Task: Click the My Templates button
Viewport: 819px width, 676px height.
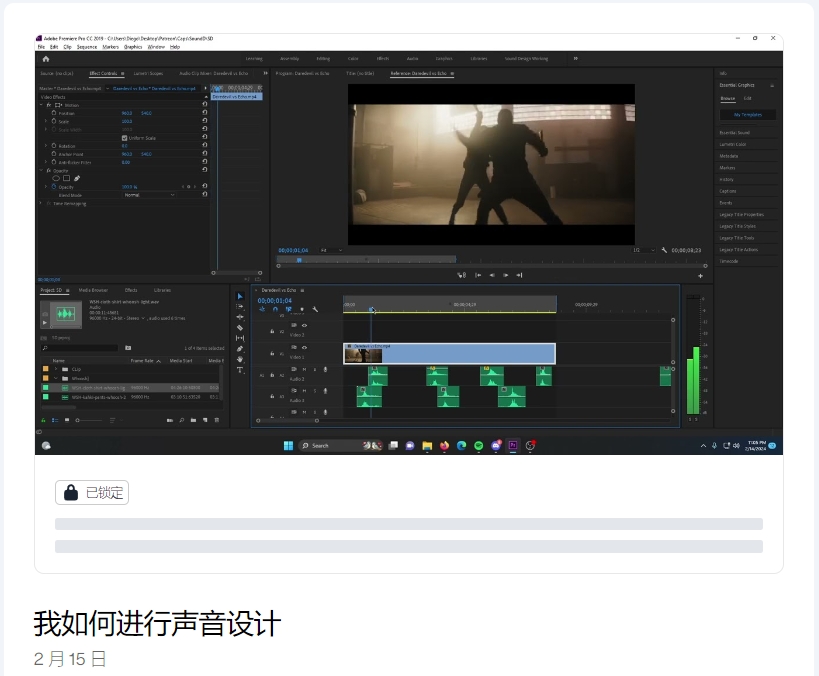Action: click(747, 114)
